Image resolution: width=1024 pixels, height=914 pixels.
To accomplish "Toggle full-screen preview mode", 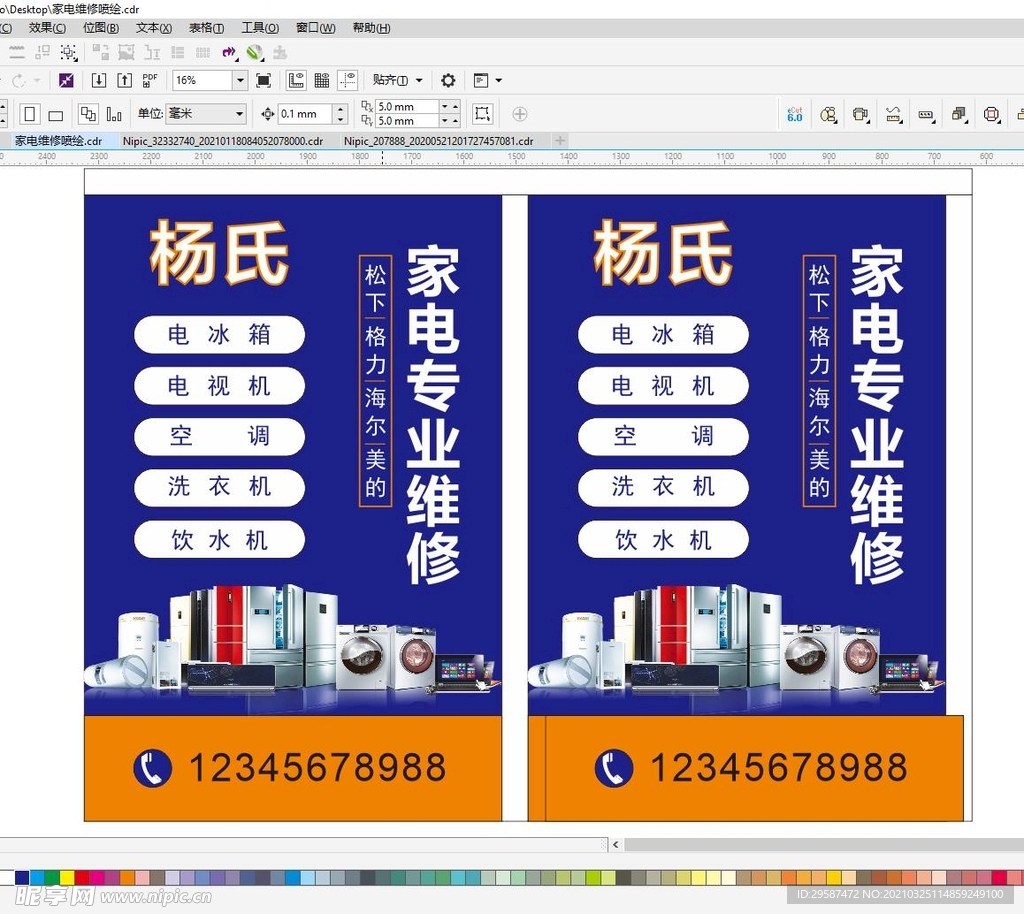I will click(x=261, y=80).
